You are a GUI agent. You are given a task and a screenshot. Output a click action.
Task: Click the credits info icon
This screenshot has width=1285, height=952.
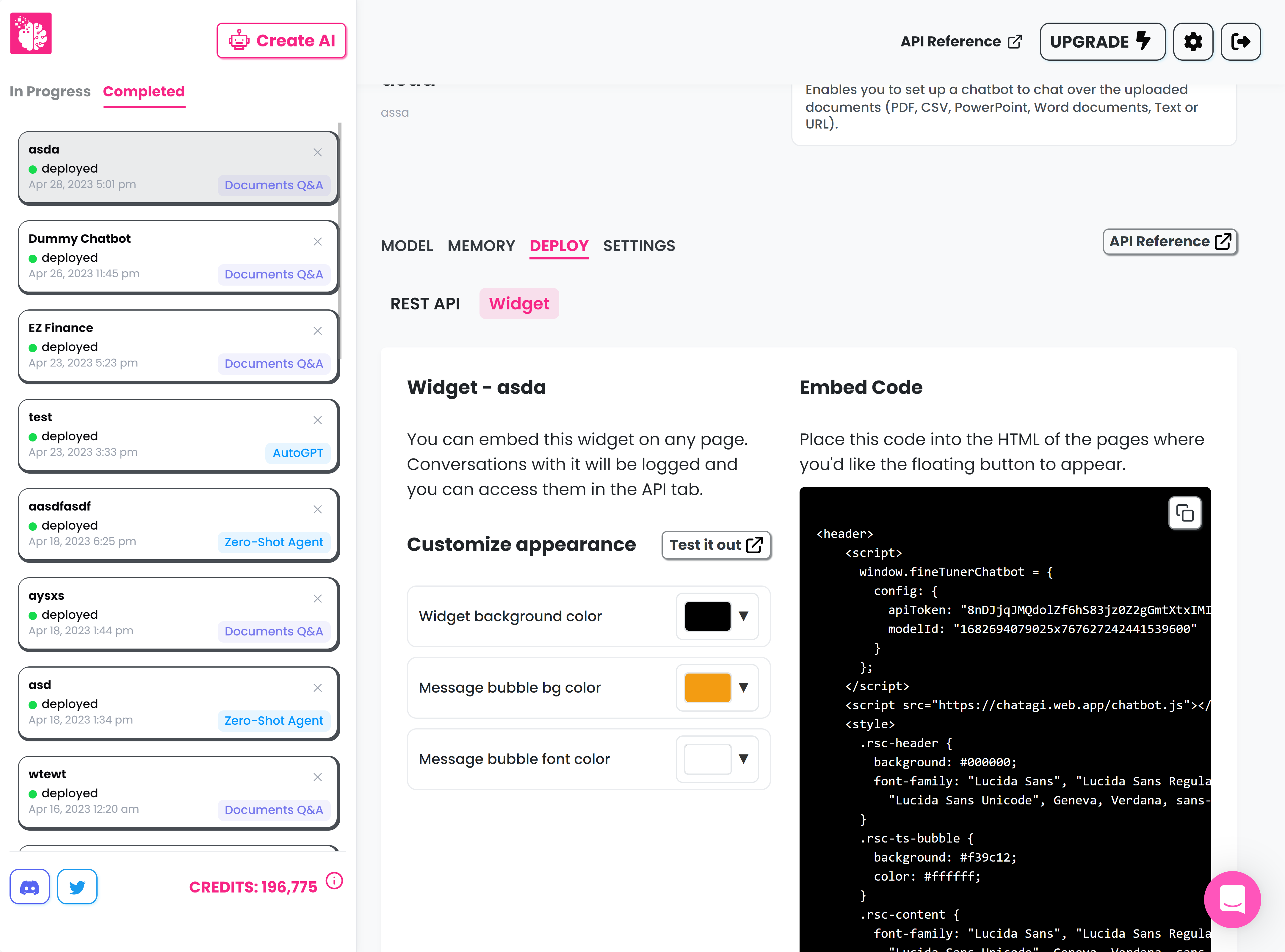[x=334, y=881]
